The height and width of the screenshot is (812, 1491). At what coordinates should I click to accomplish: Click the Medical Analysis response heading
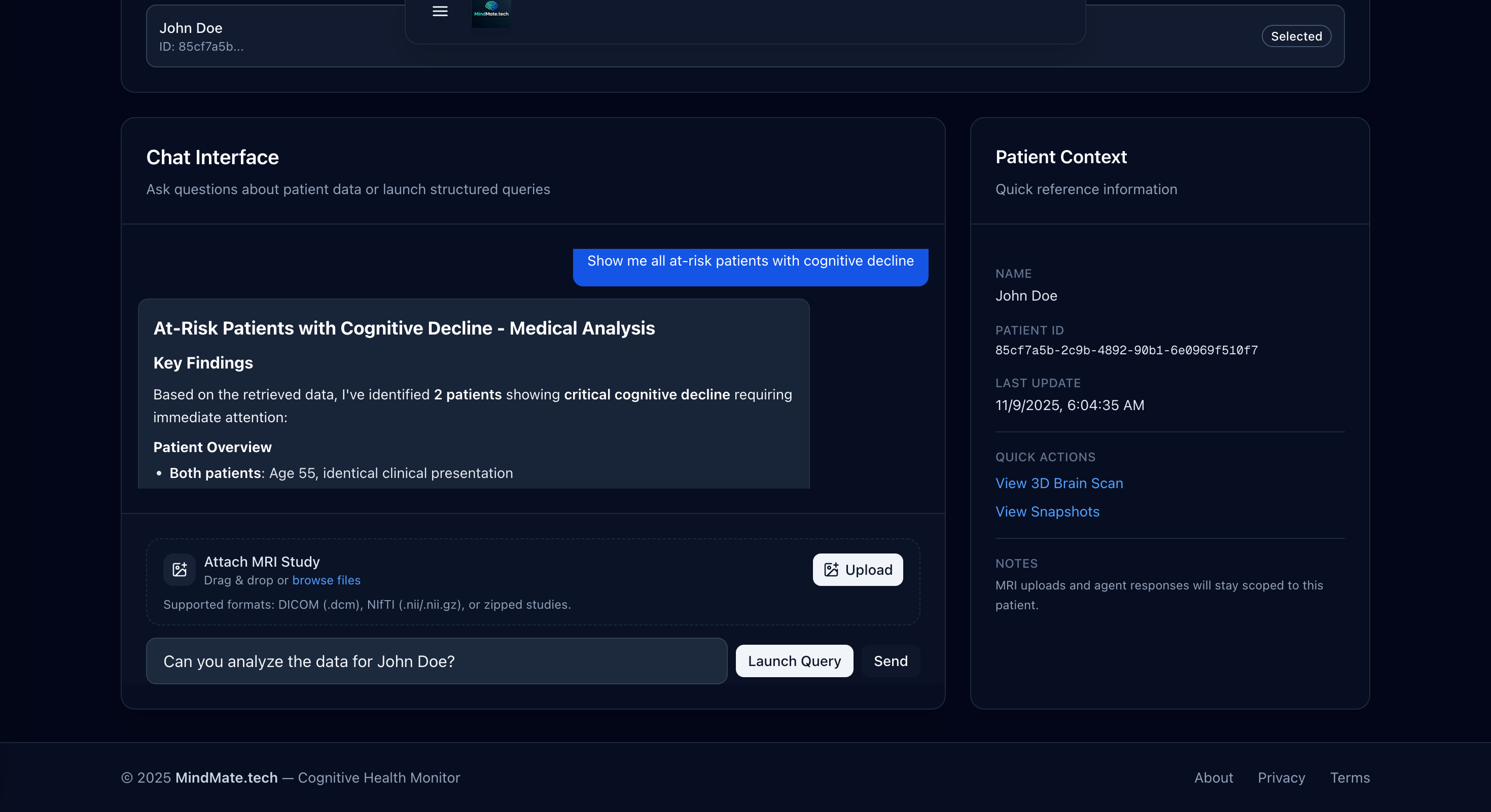click(404, 328)
